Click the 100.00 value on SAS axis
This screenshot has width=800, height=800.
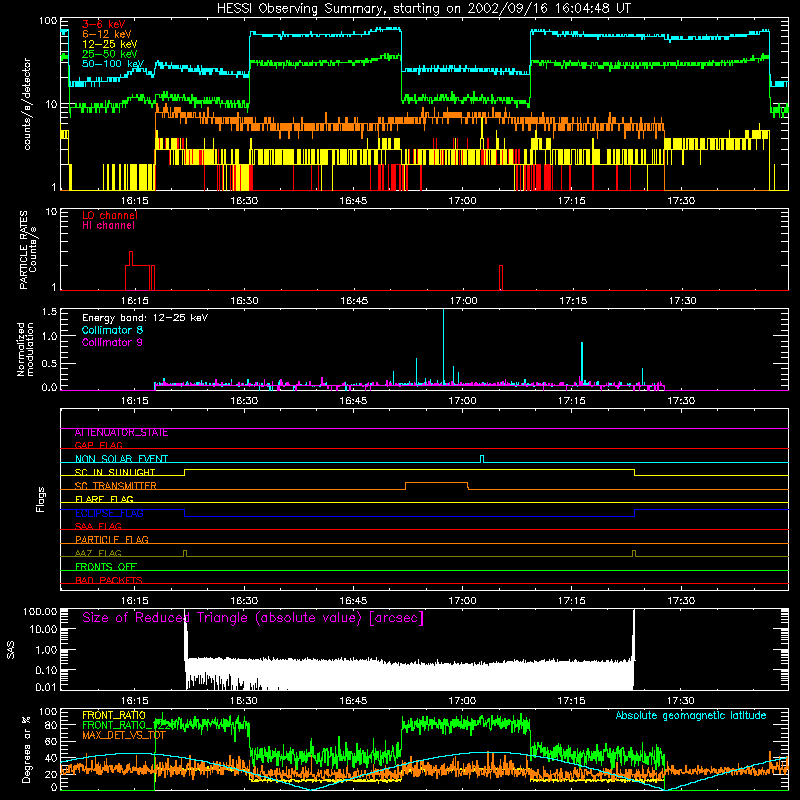(x=40, y=612)
